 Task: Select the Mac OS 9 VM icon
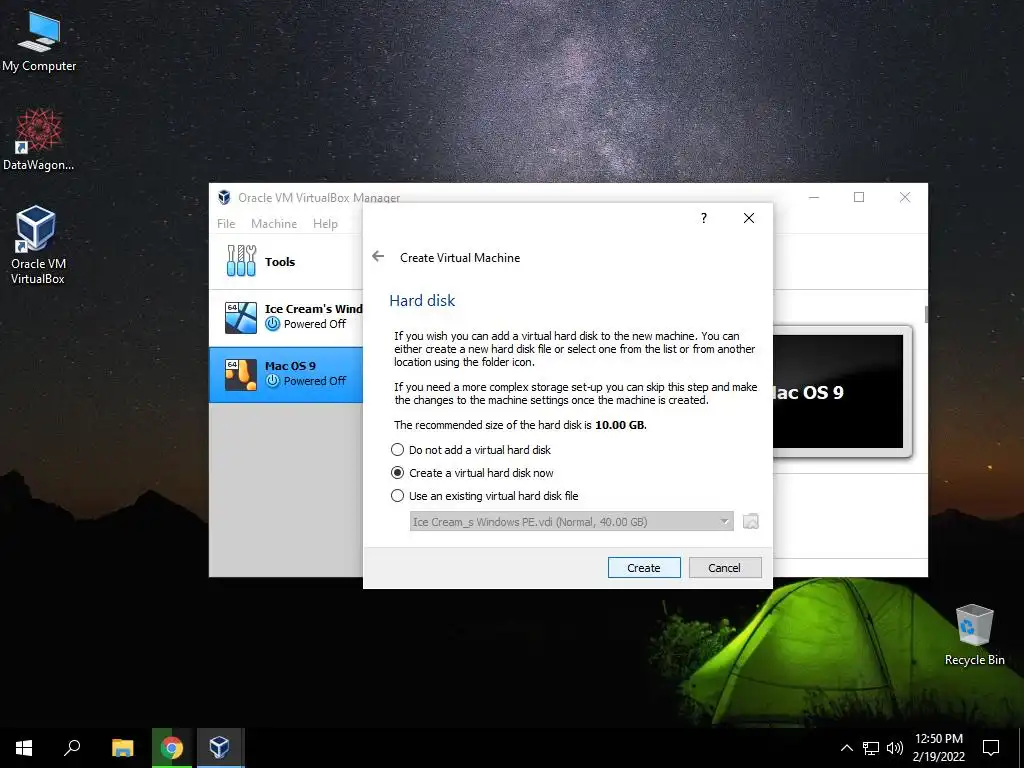point(240,374)
